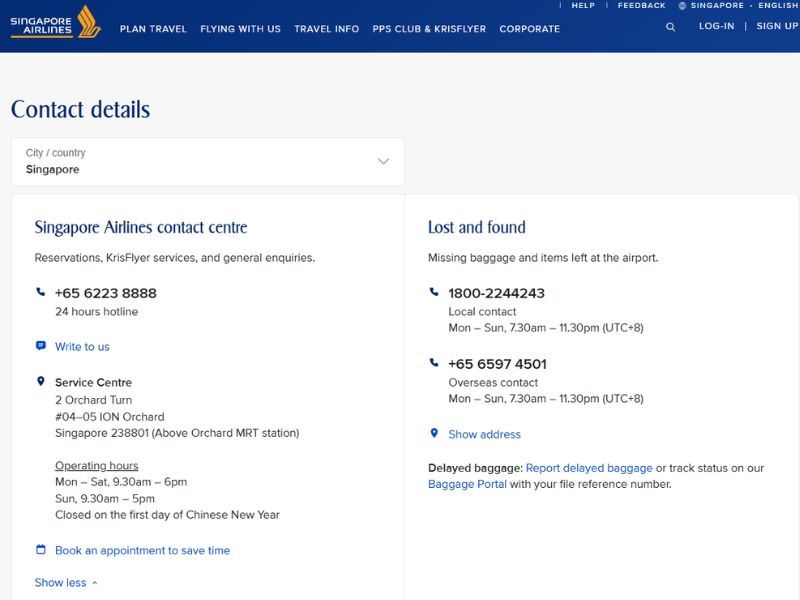Click the Log-in link
This screenshot has height=600, width=800.
pyautogui.click(x=716, y=26)
